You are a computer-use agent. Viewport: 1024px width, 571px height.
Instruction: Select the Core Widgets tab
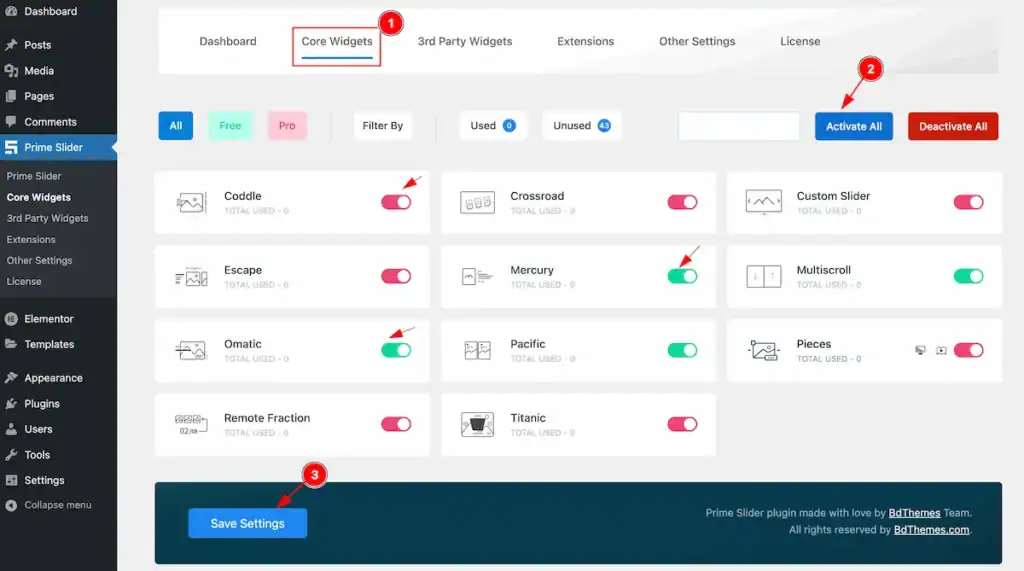point(336,41)
